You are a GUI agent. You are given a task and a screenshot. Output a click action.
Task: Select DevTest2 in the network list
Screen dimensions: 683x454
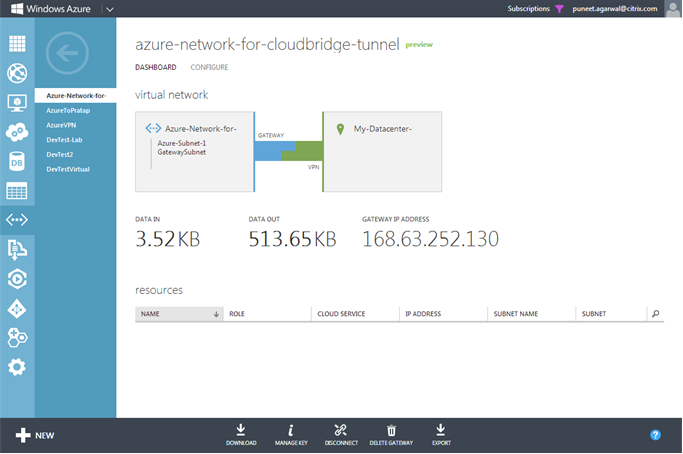[x=60, y=155]
